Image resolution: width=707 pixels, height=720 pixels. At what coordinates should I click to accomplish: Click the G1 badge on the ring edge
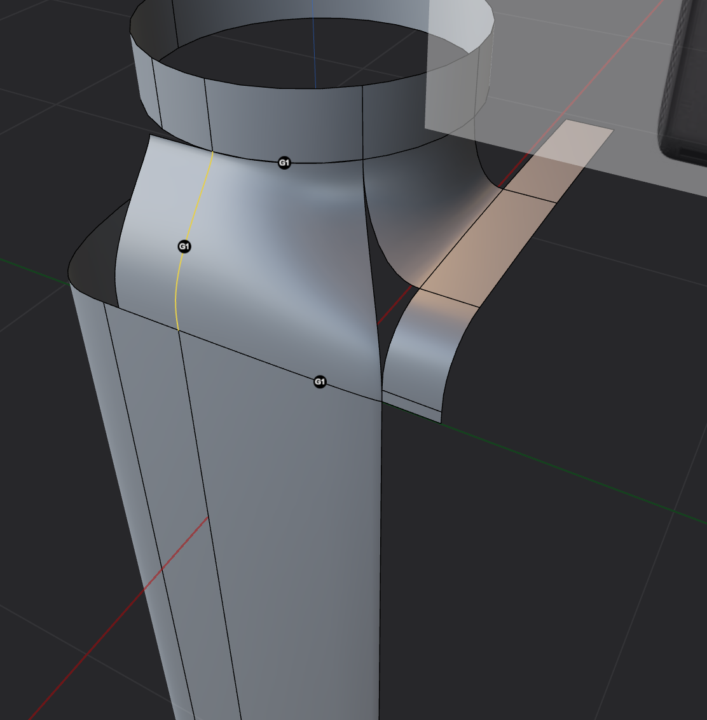click(284, 162)
